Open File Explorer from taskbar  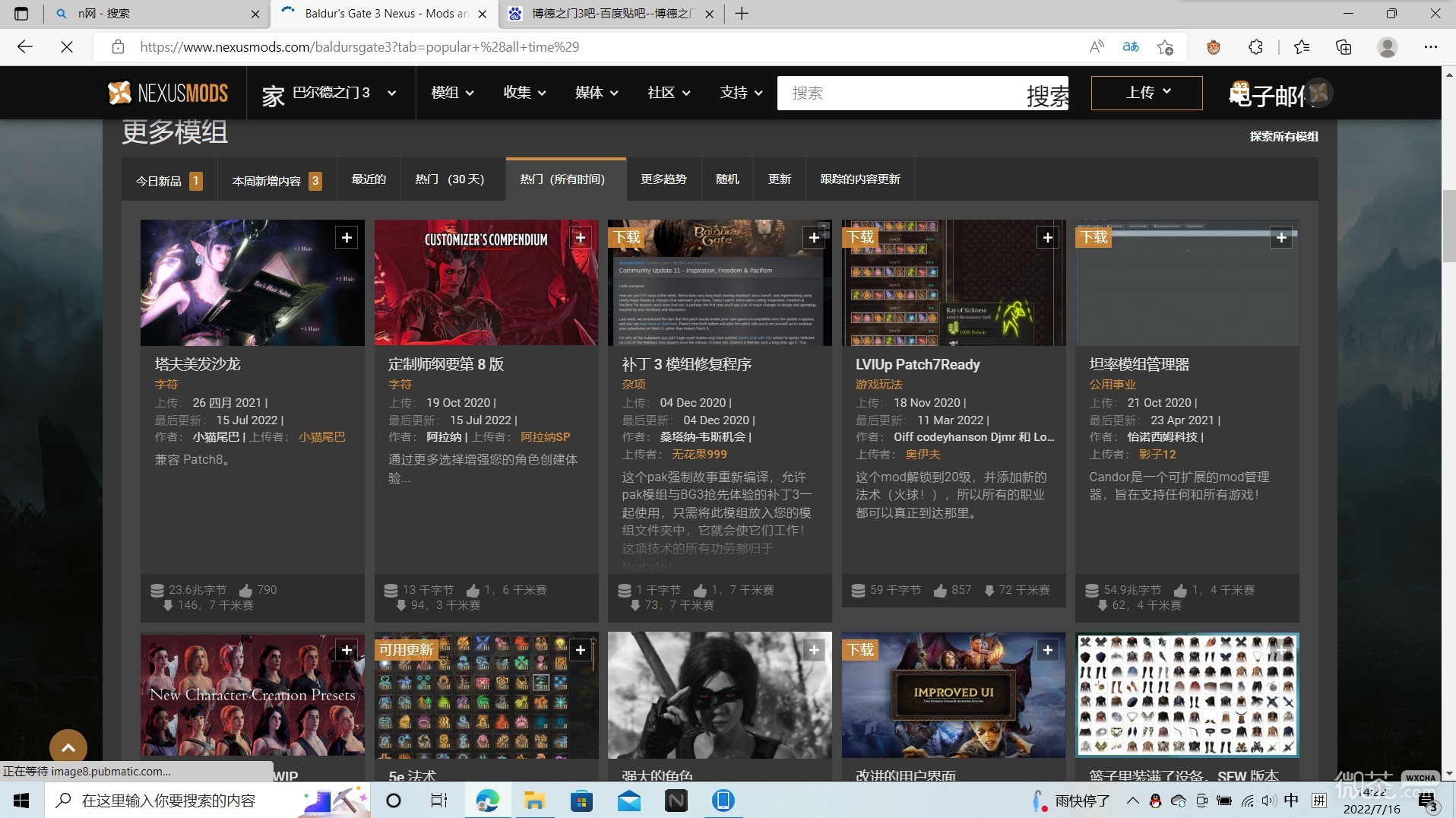coord(534,801)
